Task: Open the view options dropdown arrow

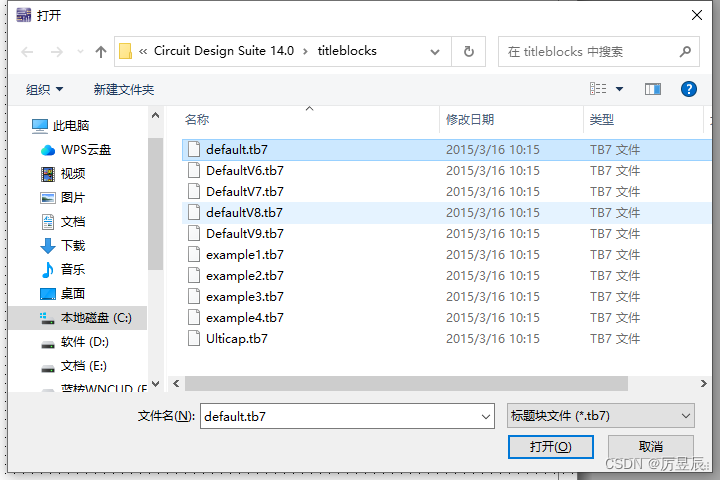Action: (x=620, y=90)
